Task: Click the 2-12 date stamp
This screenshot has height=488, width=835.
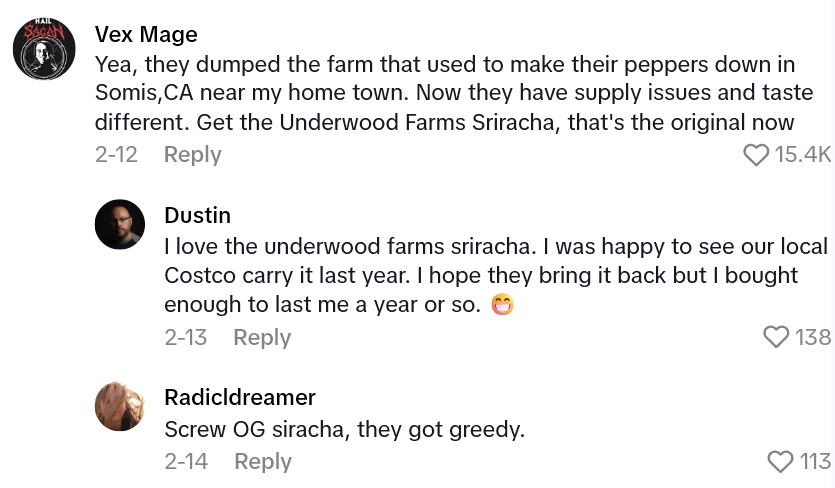Action: click(x=116, y=155)
